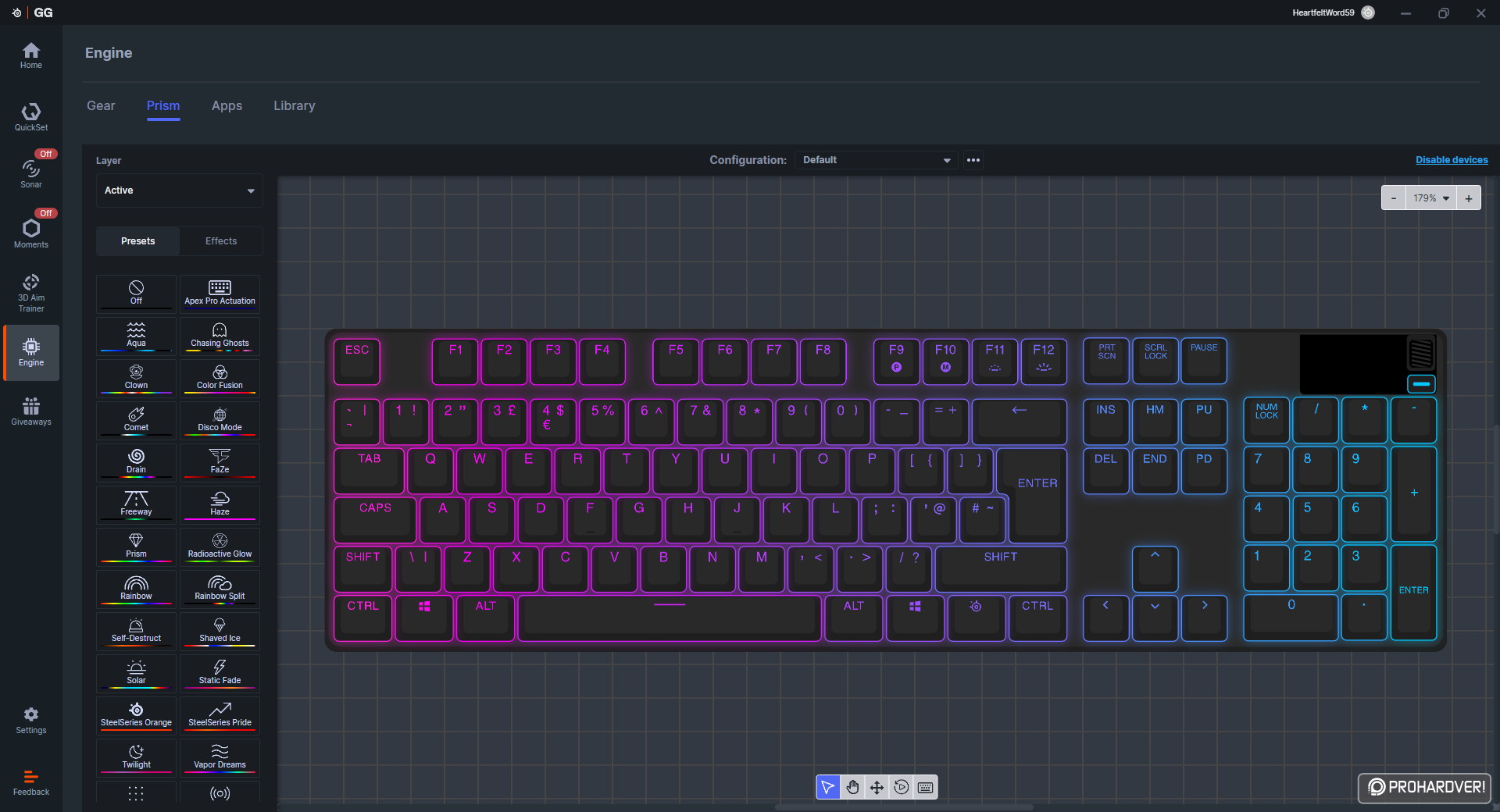
Task: Switch to the Library tab
Action: click(x=295, y=105)
